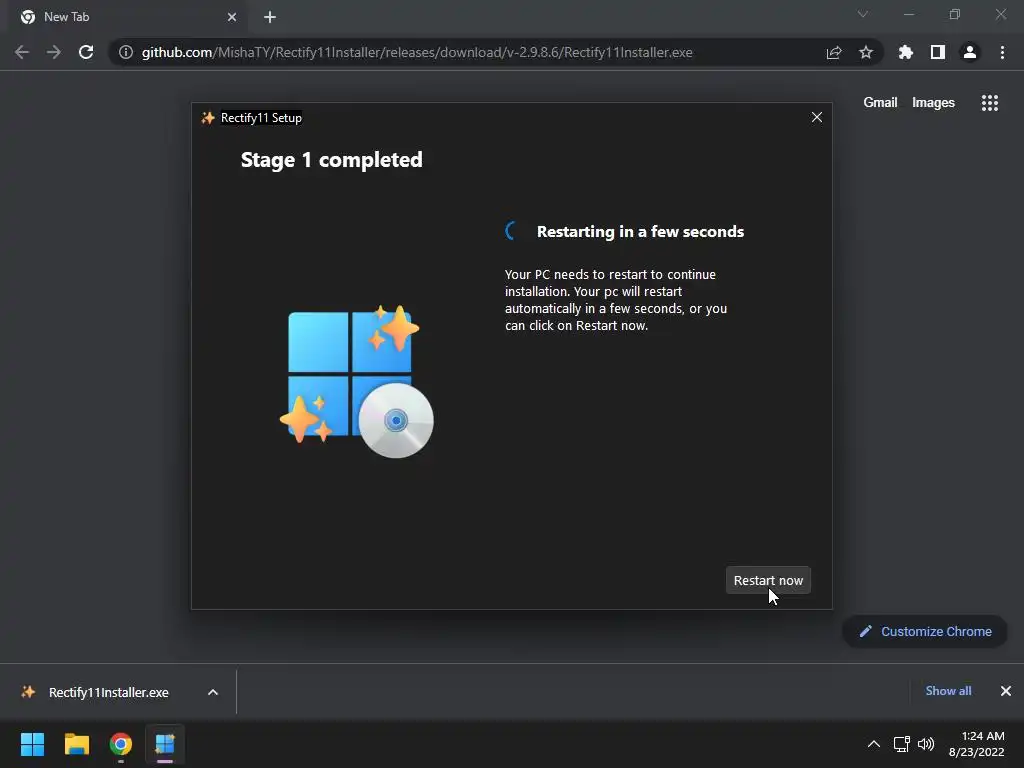Open Chrome side panel icon
Screen dimensions: 1024x768
(x=938, y=52)
